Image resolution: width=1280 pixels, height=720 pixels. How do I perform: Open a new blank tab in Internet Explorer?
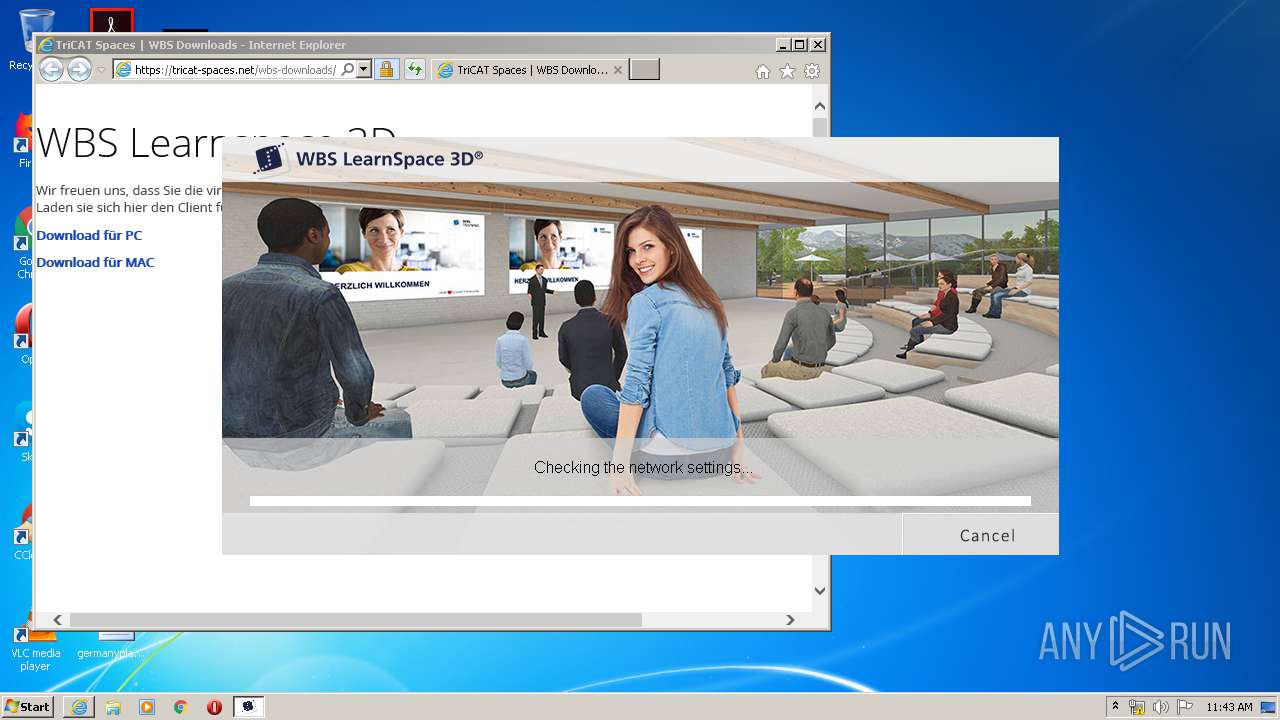[x=644, y=70]
